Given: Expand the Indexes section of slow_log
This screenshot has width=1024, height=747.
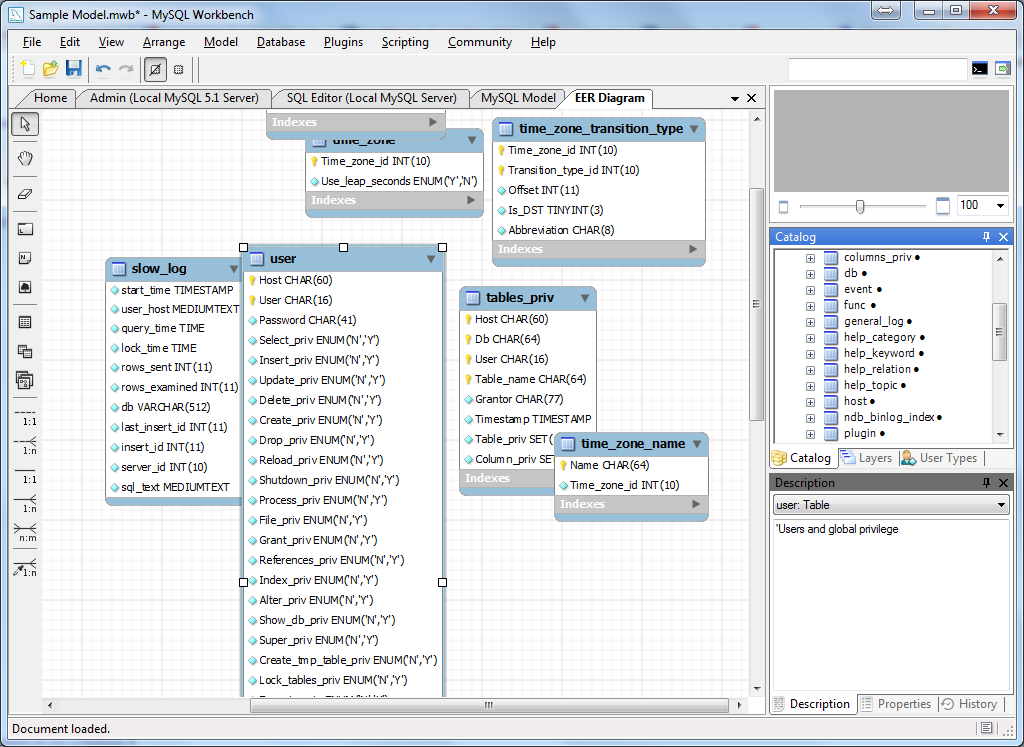Looking at the screenshot, I should (x=173, y=499).
